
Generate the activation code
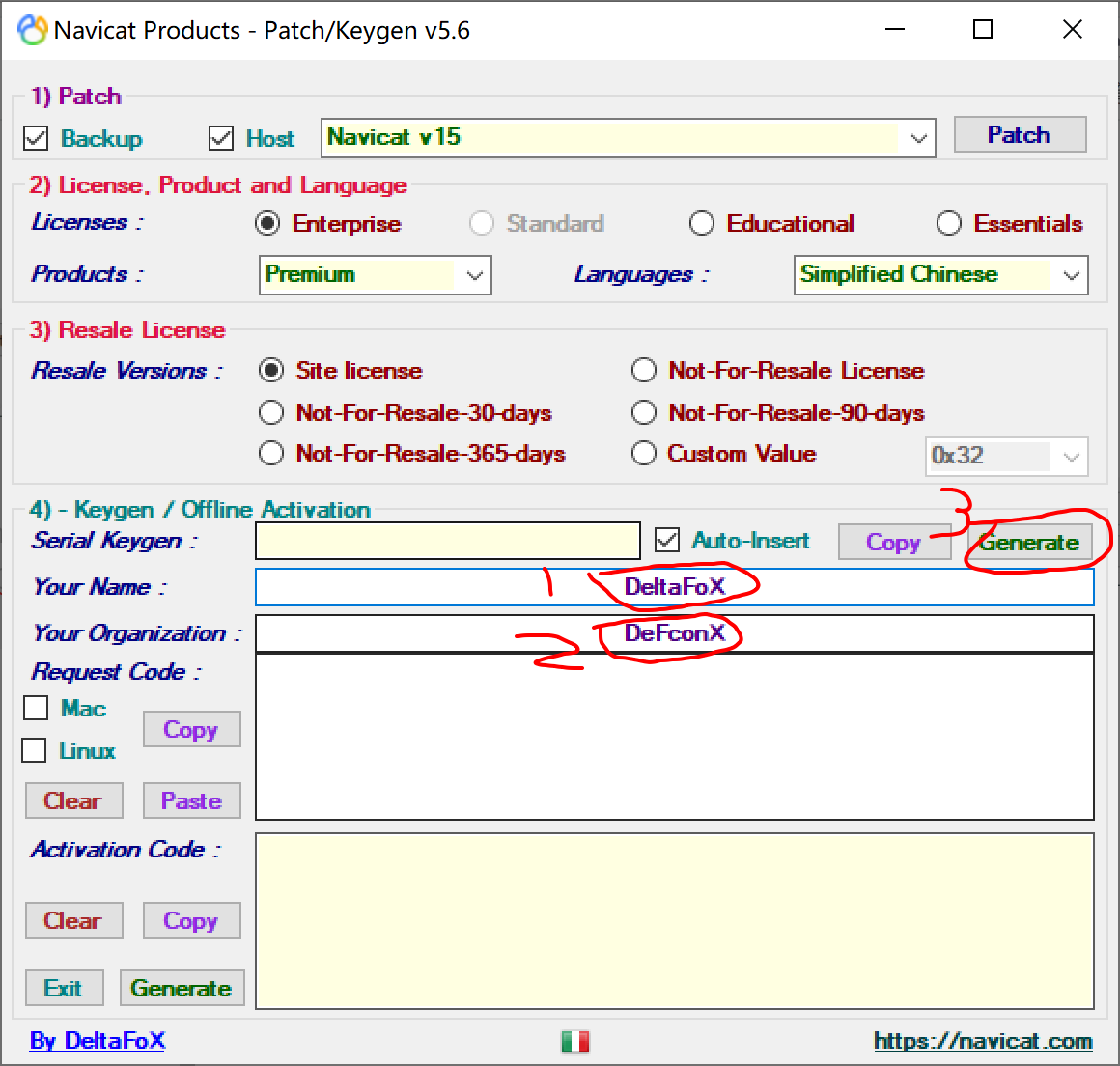pyautogui.click(x=182, y=988)
